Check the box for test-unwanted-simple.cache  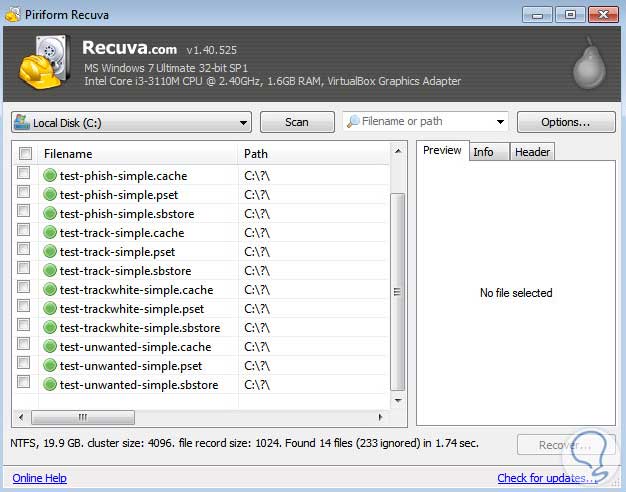pos(24,344)
